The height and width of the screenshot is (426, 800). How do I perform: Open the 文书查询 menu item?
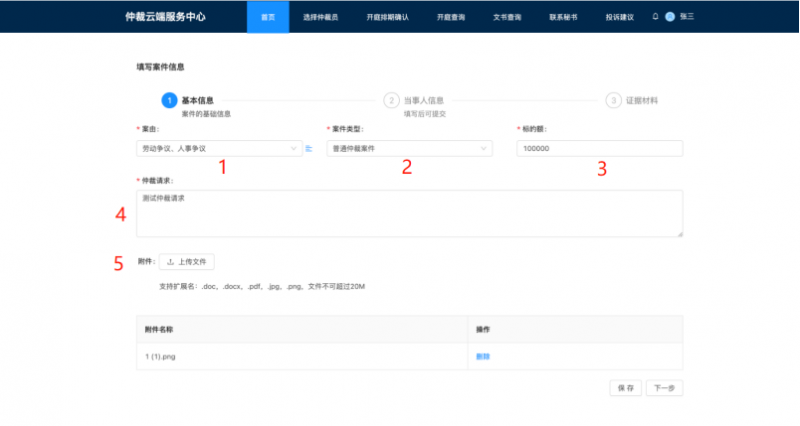click(x=507, y=17)
